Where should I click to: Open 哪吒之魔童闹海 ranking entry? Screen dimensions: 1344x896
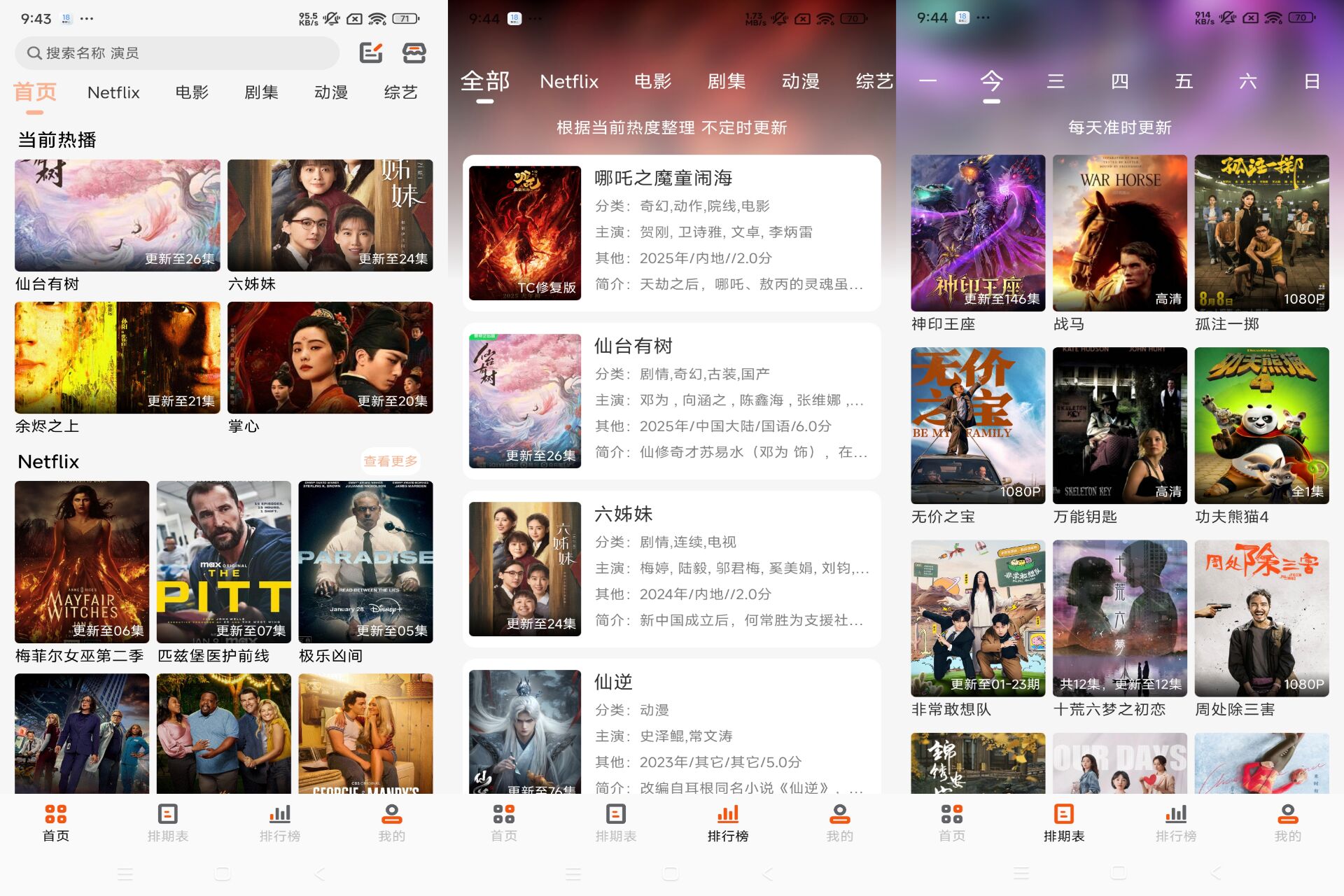click(x=671, y=232)
